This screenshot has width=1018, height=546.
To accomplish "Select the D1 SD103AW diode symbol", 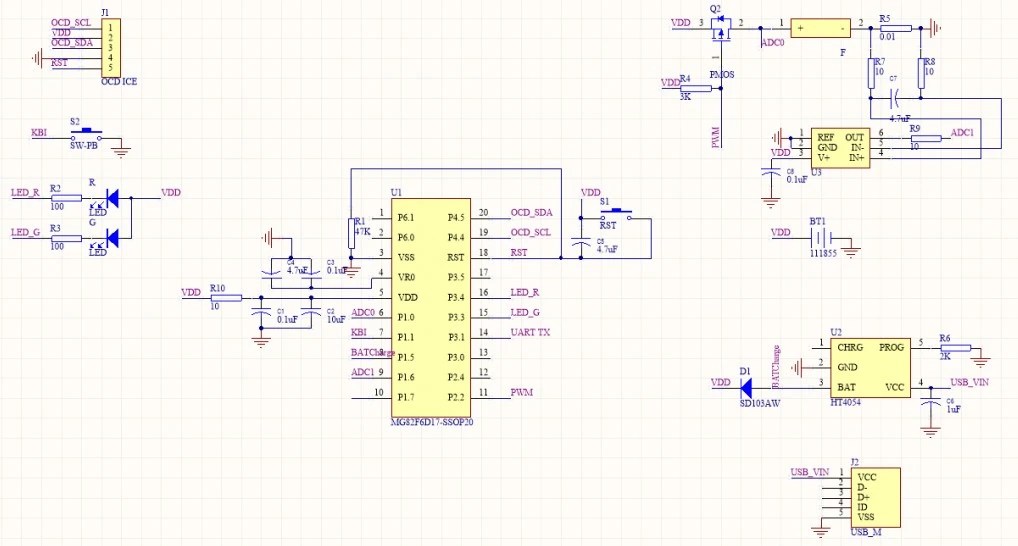I will (x=747, y=389).
